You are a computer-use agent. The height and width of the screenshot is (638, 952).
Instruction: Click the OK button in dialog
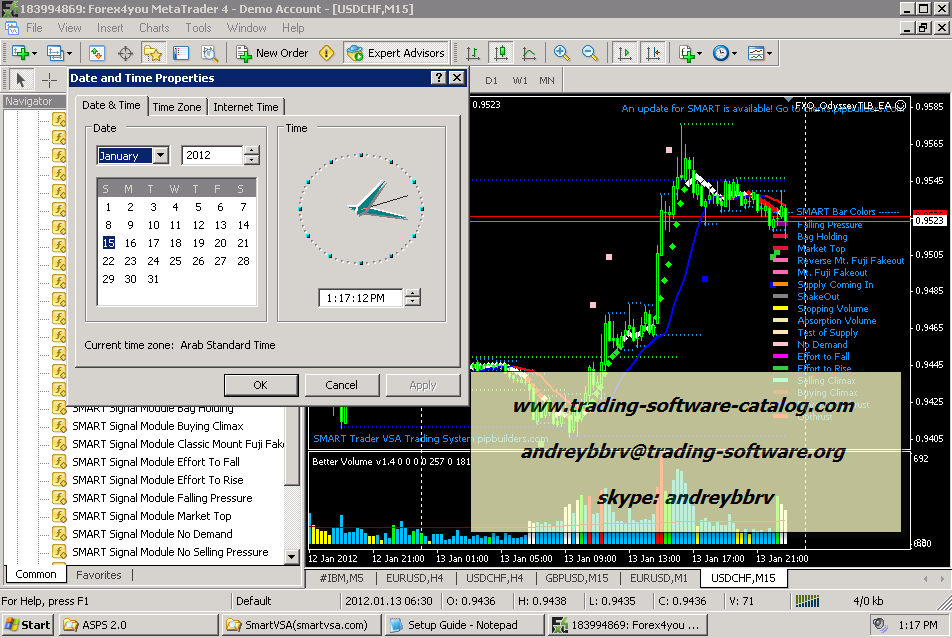pos(260,385)
